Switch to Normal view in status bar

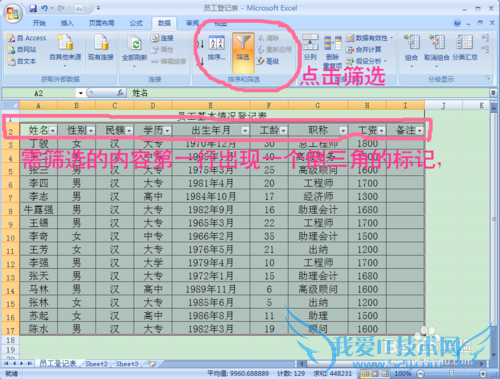pyautogui.click(x=365, y=374)
